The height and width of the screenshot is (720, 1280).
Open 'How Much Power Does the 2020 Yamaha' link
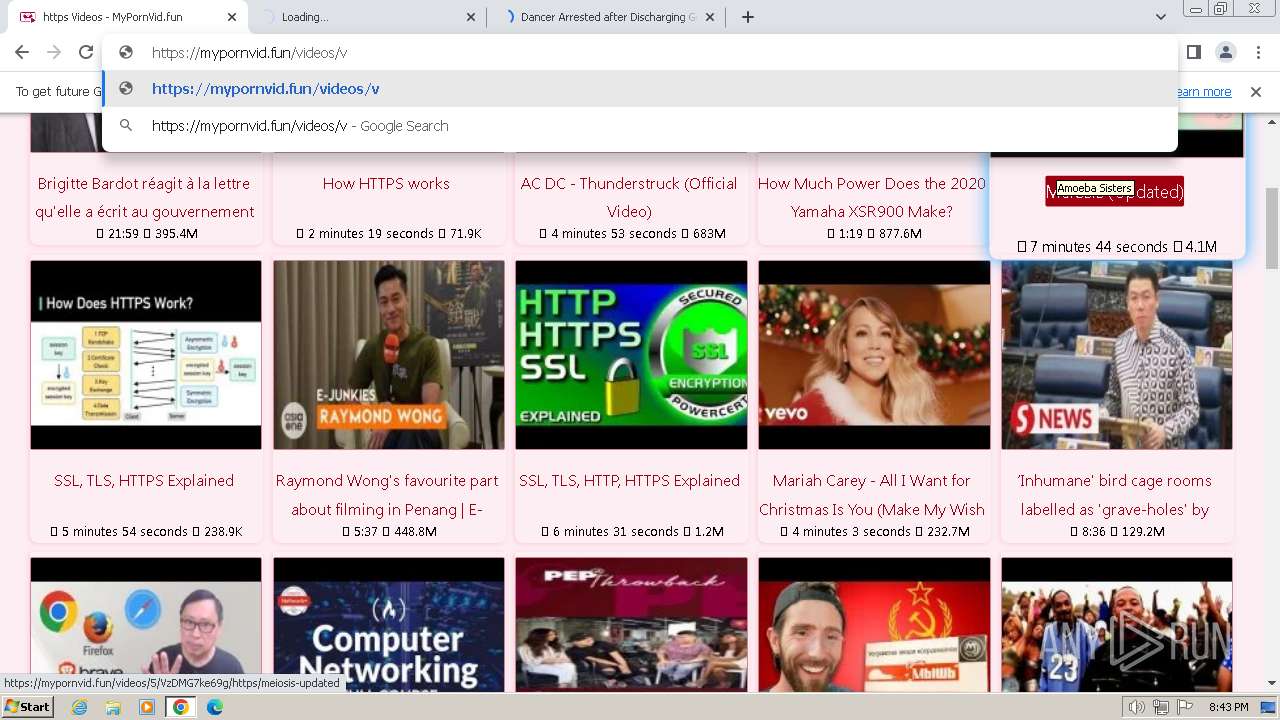pyautogui.click(x=872, y=197)
